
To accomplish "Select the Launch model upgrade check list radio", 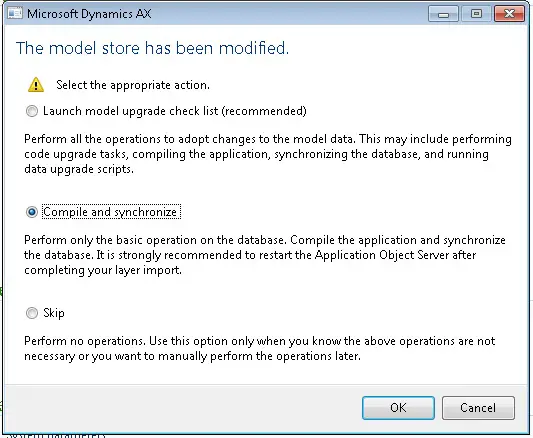I will point(32,111).
